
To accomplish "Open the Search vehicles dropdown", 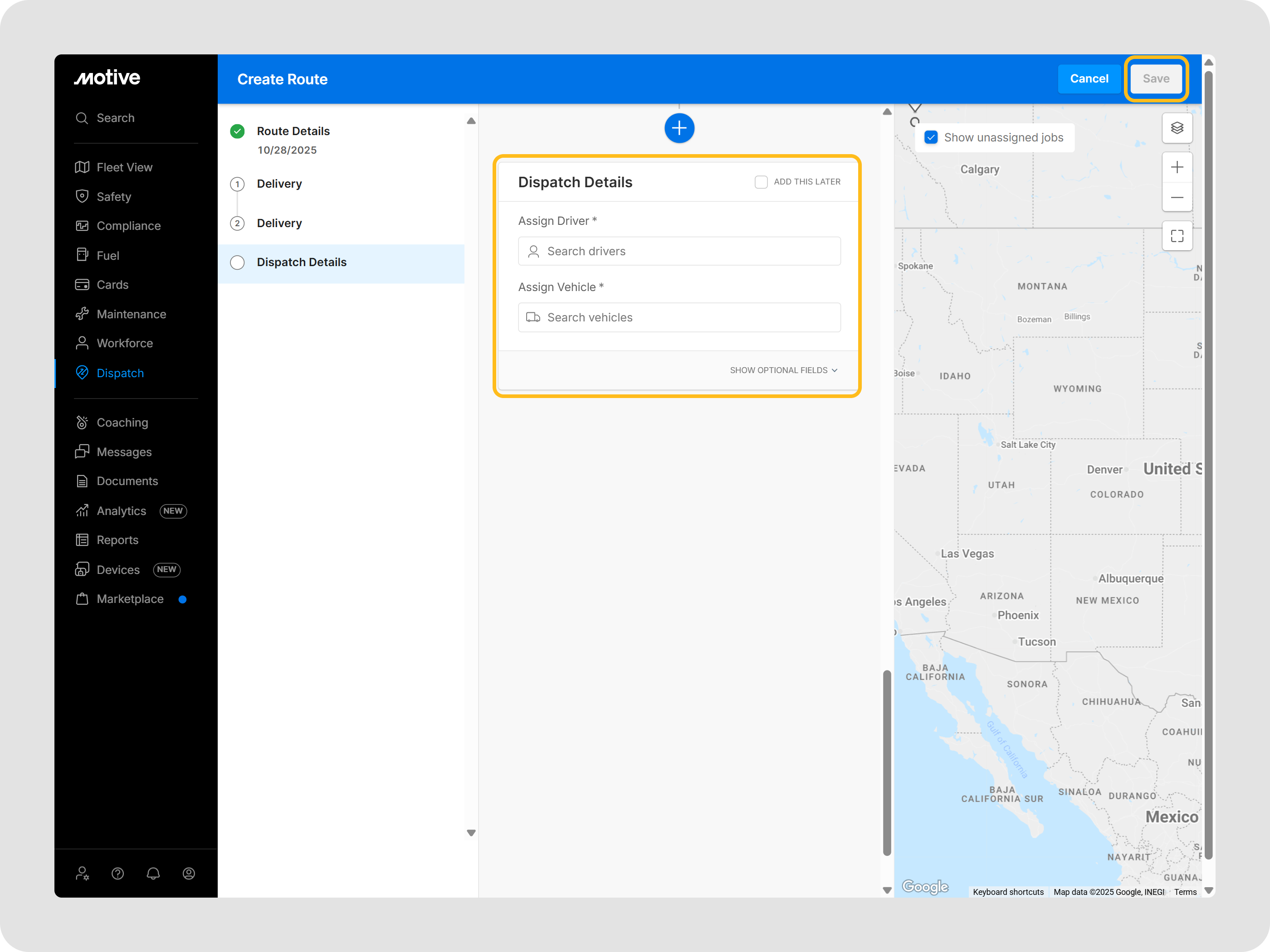I will pos(679,317).
